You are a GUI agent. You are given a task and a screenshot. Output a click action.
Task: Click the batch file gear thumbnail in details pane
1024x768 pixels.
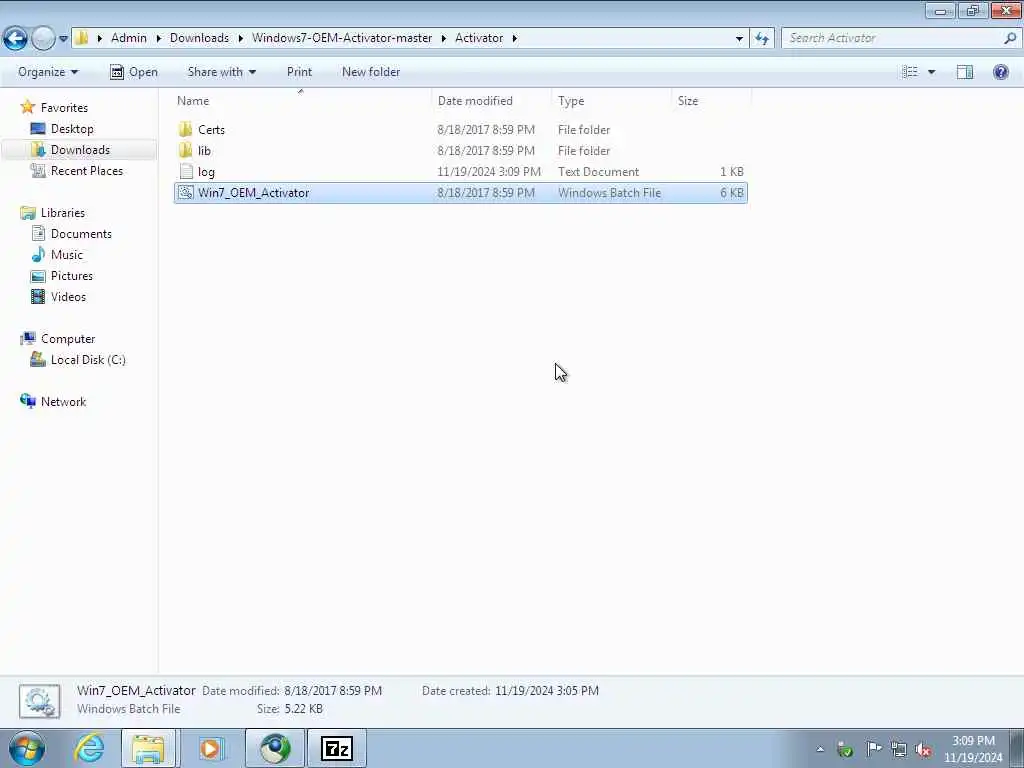click(39, 701)
